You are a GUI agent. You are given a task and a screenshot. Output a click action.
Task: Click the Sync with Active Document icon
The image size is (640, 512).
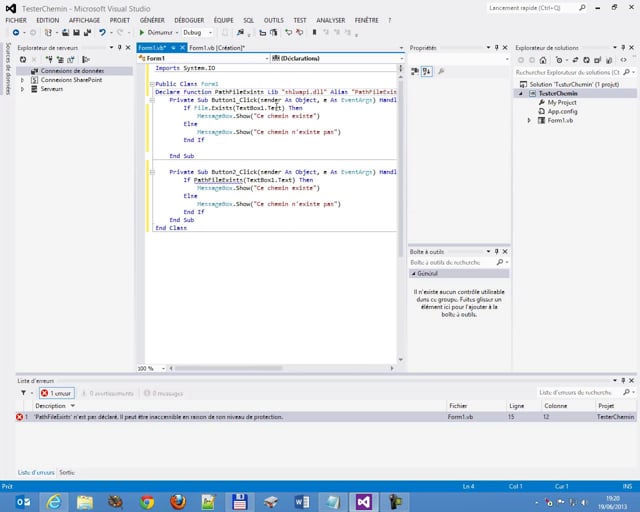click(x=576, y=60)
